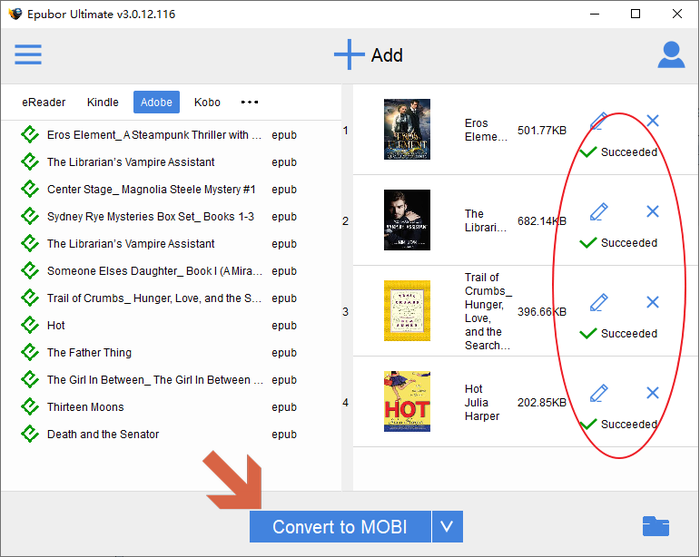The height and width of the screenshot is (557, 700).
Task: Expand output format dropdown arrow
Action: (x=447, y=527)
